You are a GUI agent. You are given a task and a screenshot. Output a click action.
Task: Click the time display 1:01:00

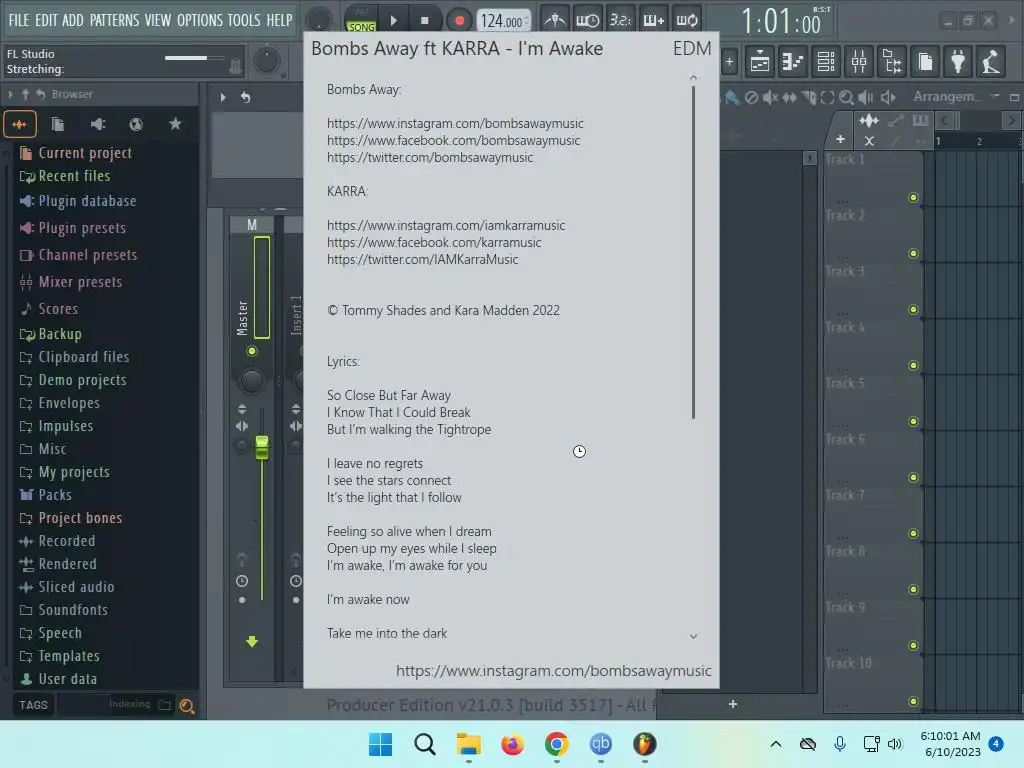click(781, 22)
